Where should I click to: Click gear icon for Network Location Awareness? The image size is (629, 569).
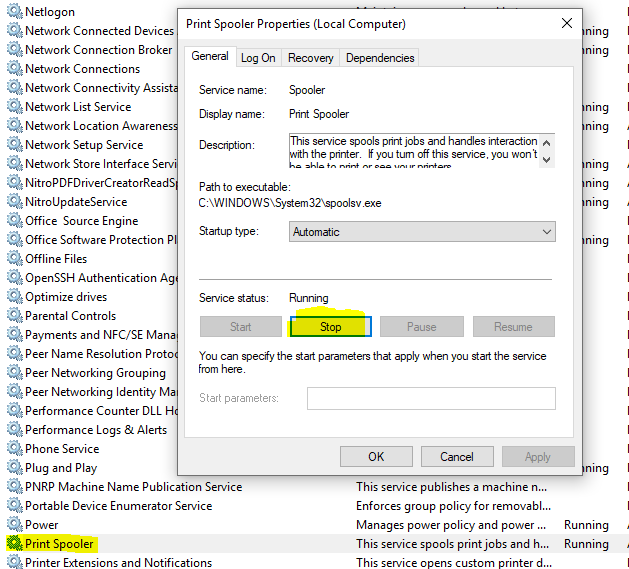[x=14, y=125]
